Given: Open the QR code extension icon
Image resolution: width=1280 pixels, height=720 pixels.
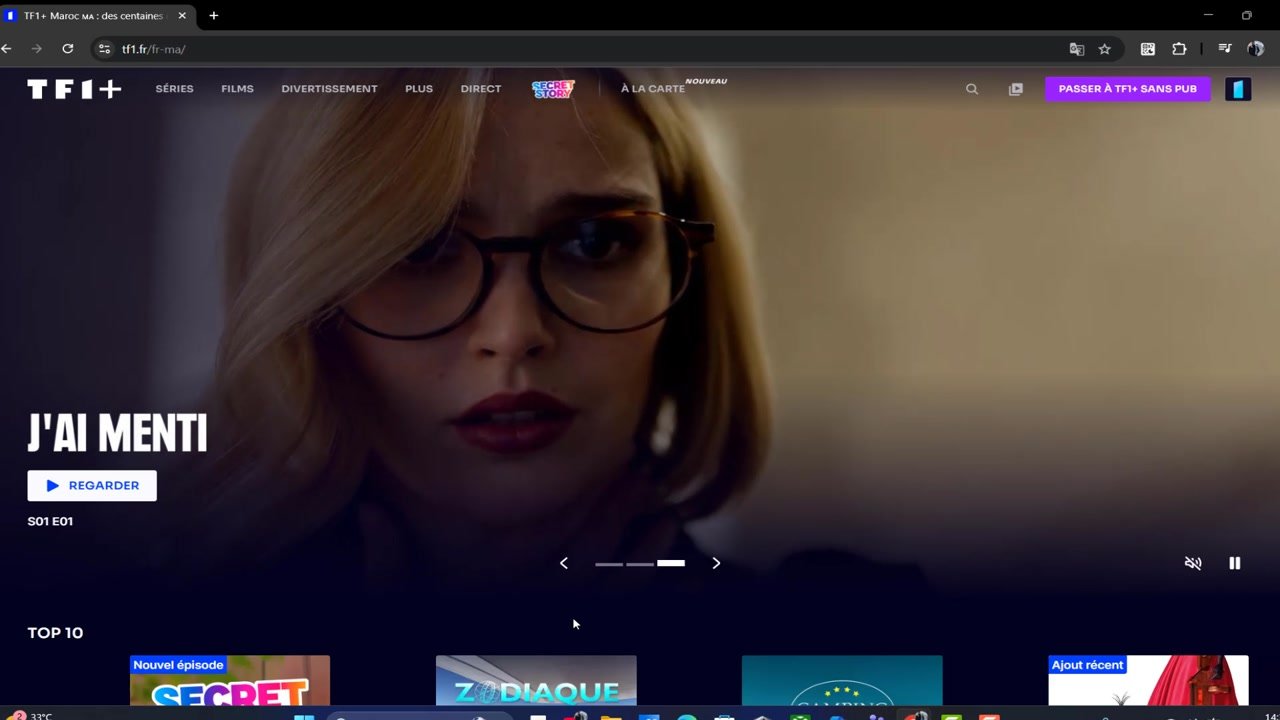Looking at the screenshot, I should [1148, 49].
